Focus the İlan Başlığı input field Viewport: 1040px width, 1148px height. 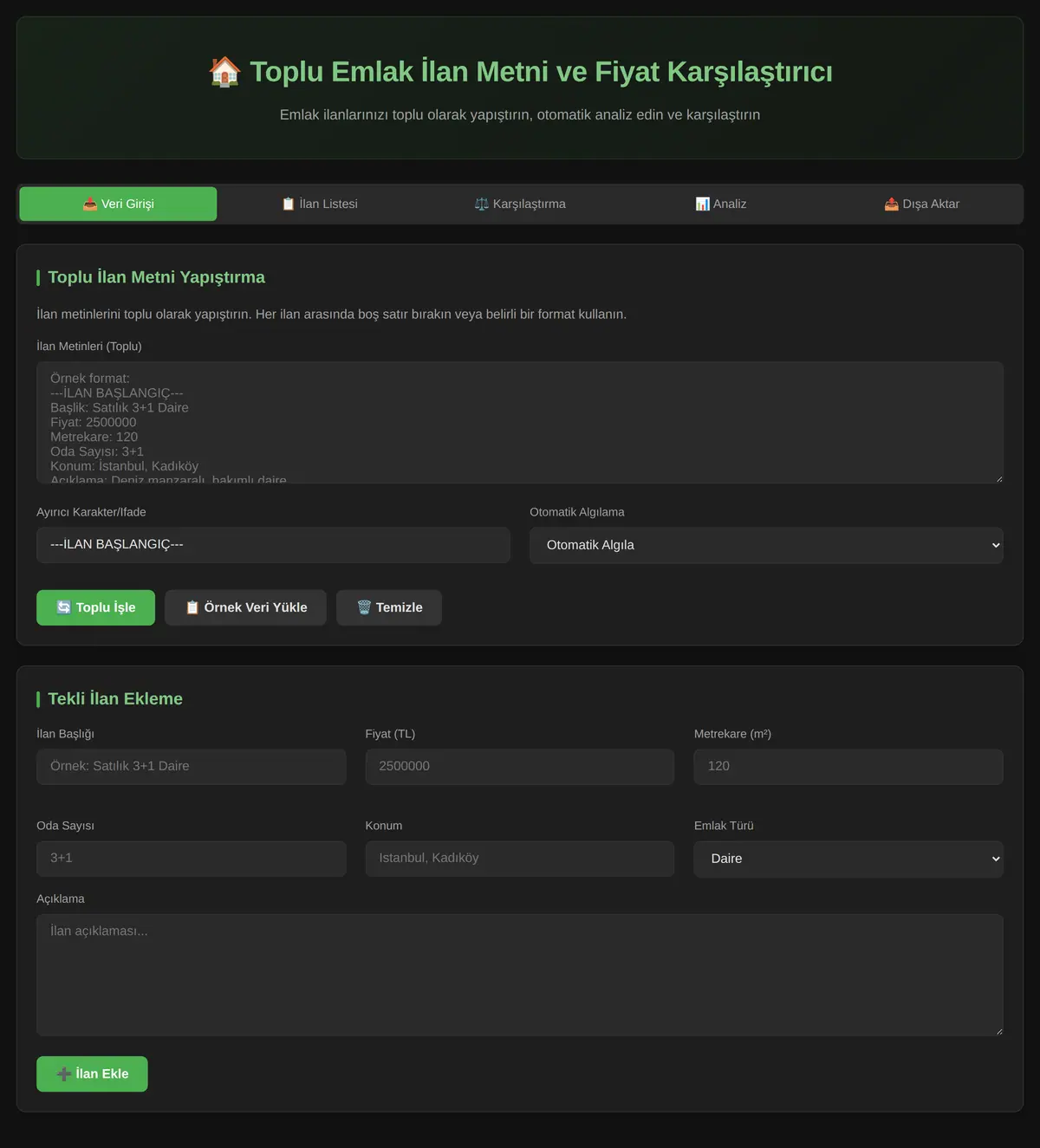click(192, 767)
